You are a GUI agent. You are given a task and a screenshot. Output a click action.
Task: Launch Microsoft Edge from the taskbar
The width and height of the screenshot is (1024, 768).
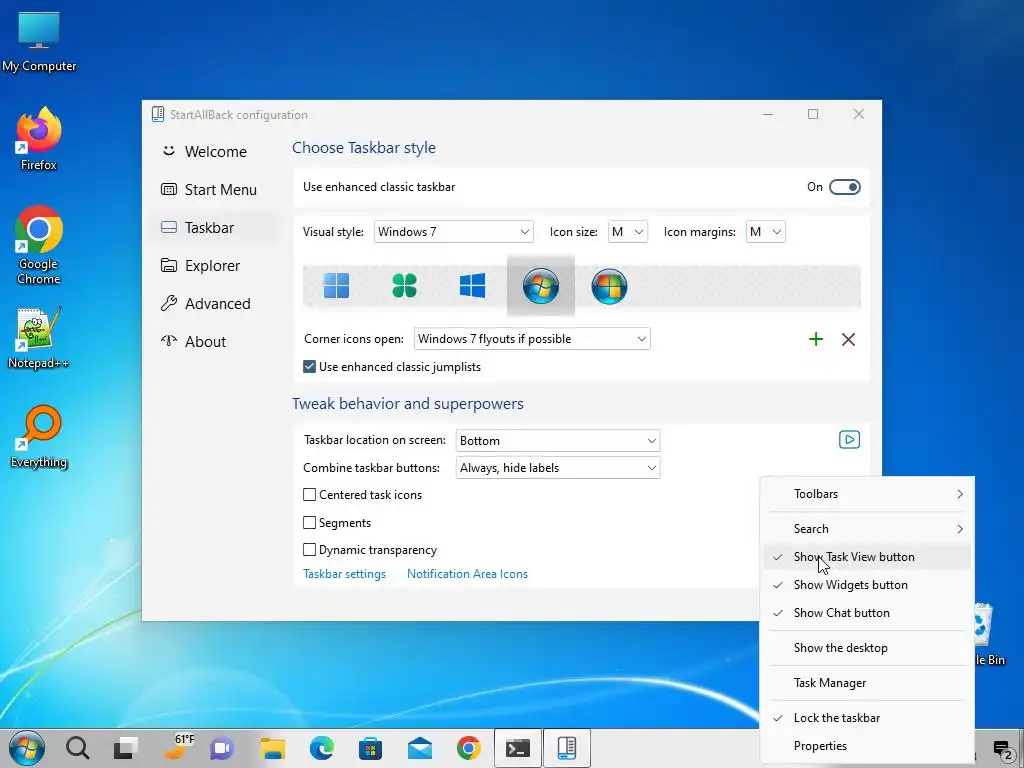pyautogui.click(x=321, y=748)
